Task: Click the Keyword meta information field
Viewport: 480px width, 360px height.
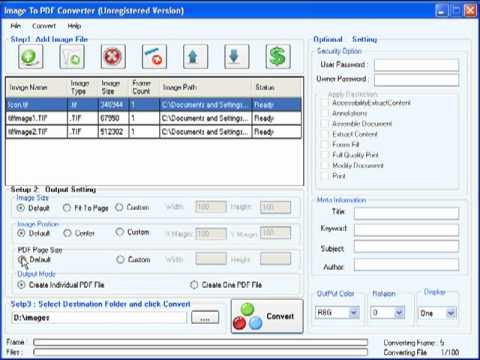Action: coord(406,230)
